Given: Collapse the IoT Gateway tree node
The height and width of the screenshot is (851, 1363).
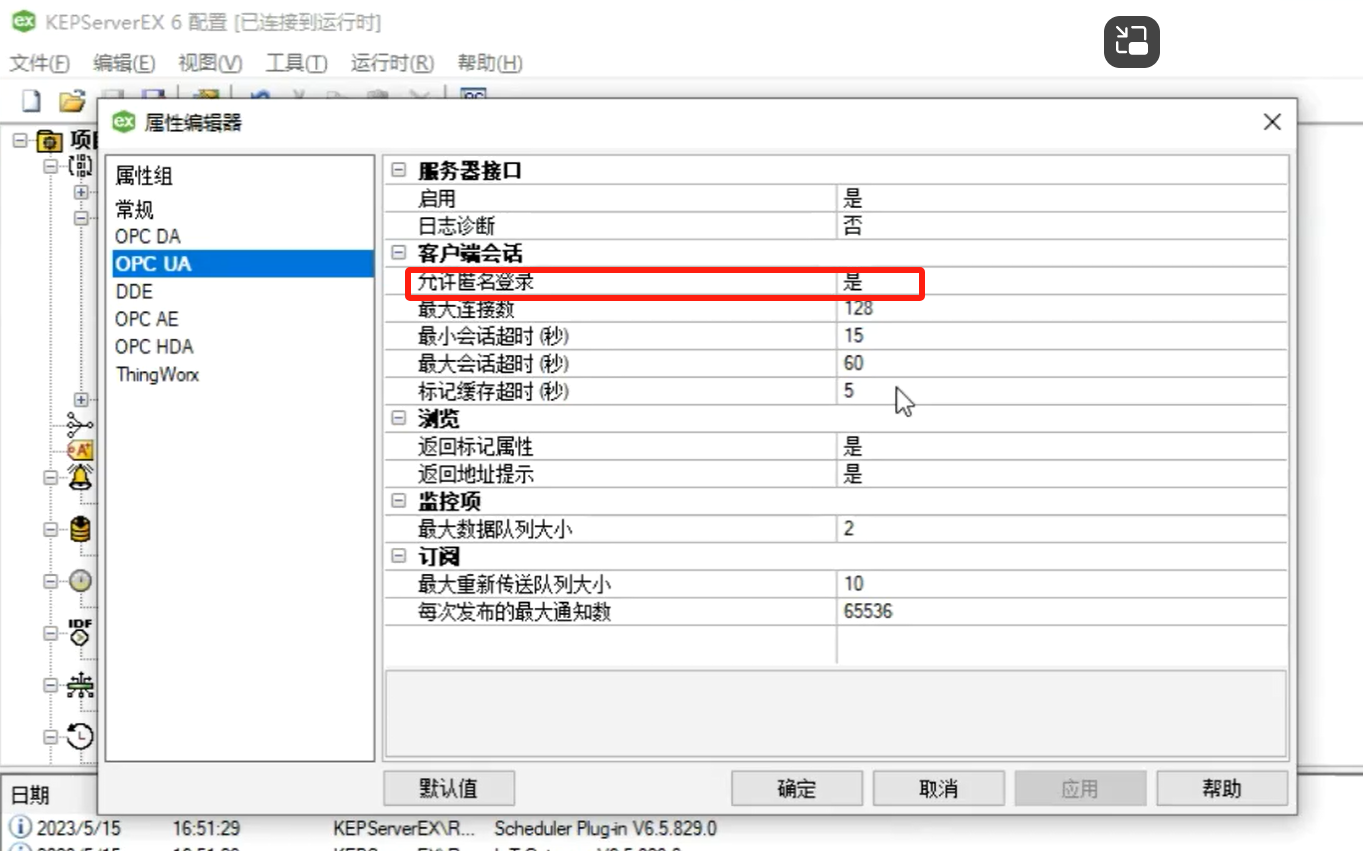Looking at the screenshot, I should click(x=51, y=686).
